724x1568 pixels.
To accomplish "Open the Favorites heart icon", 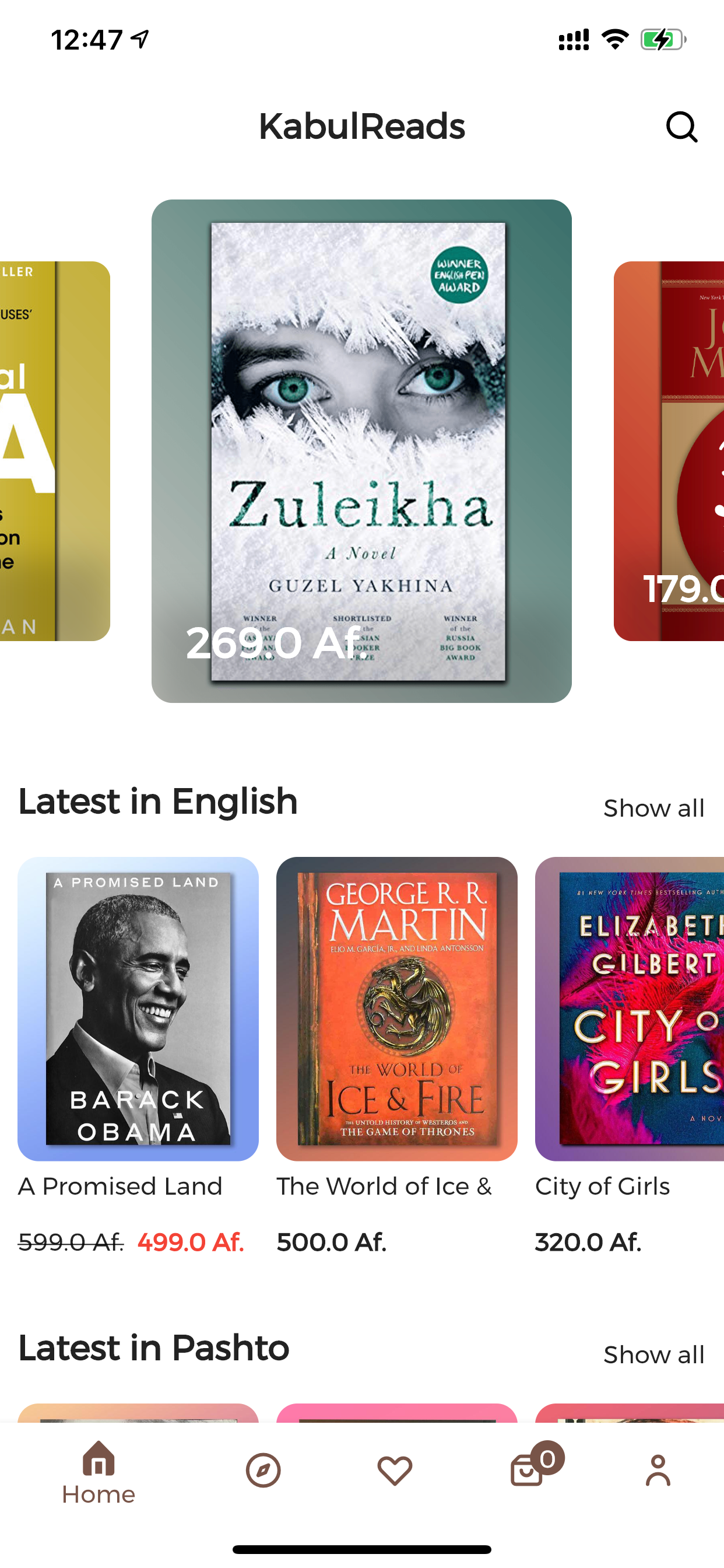I will (395, 1471).
